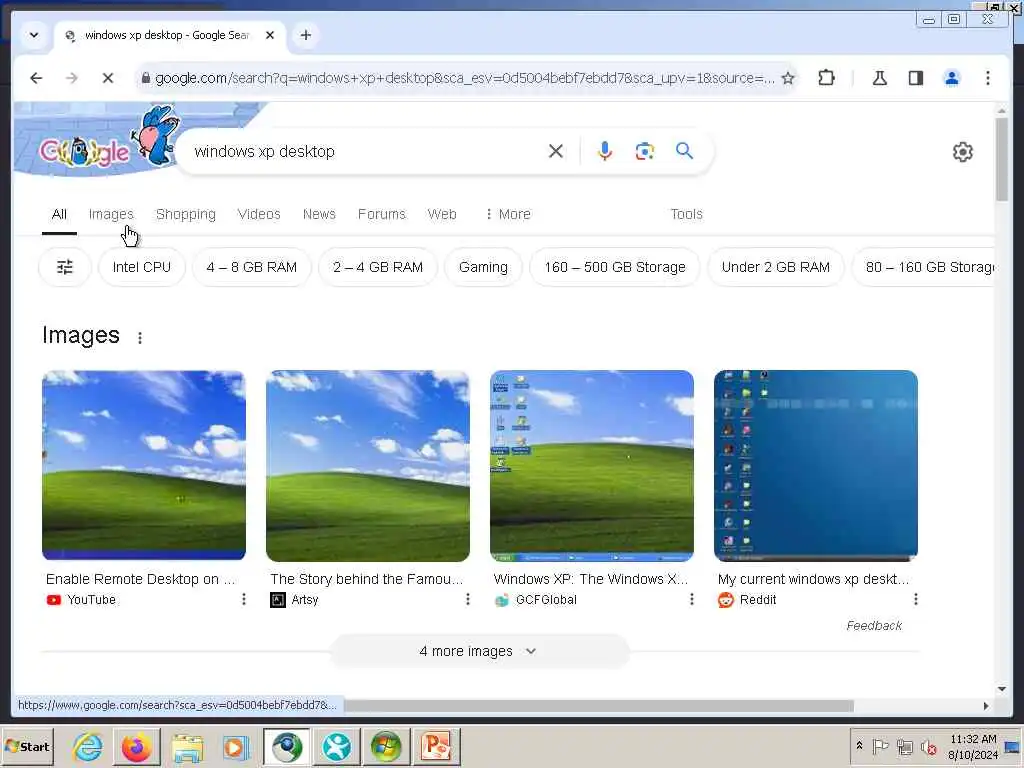
Task: Open more options for Reddit result
Action: pyautogui.click(x=916, y=600)
